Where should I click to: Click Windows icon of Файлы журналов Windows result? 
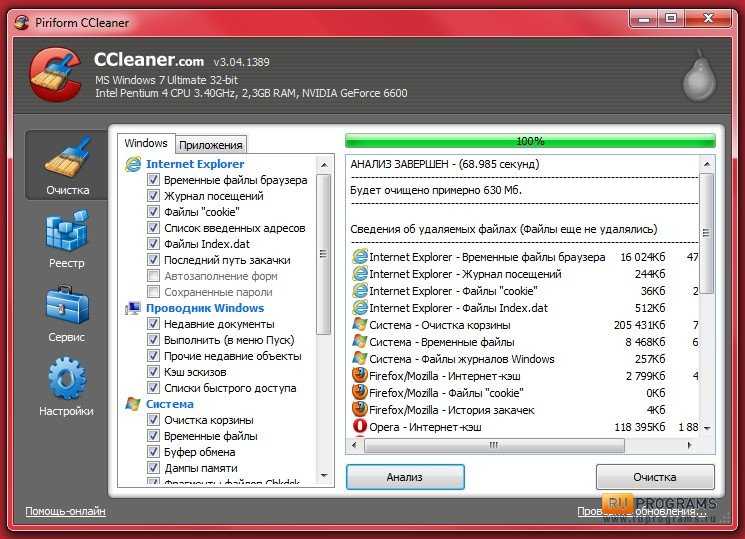tap(360, 358)
